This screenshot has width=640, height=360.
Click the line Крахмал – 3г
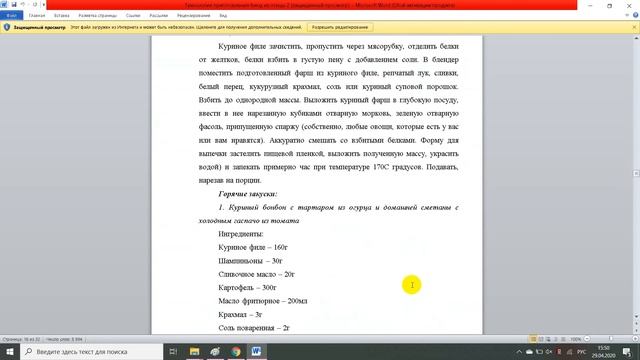[240, 315]
